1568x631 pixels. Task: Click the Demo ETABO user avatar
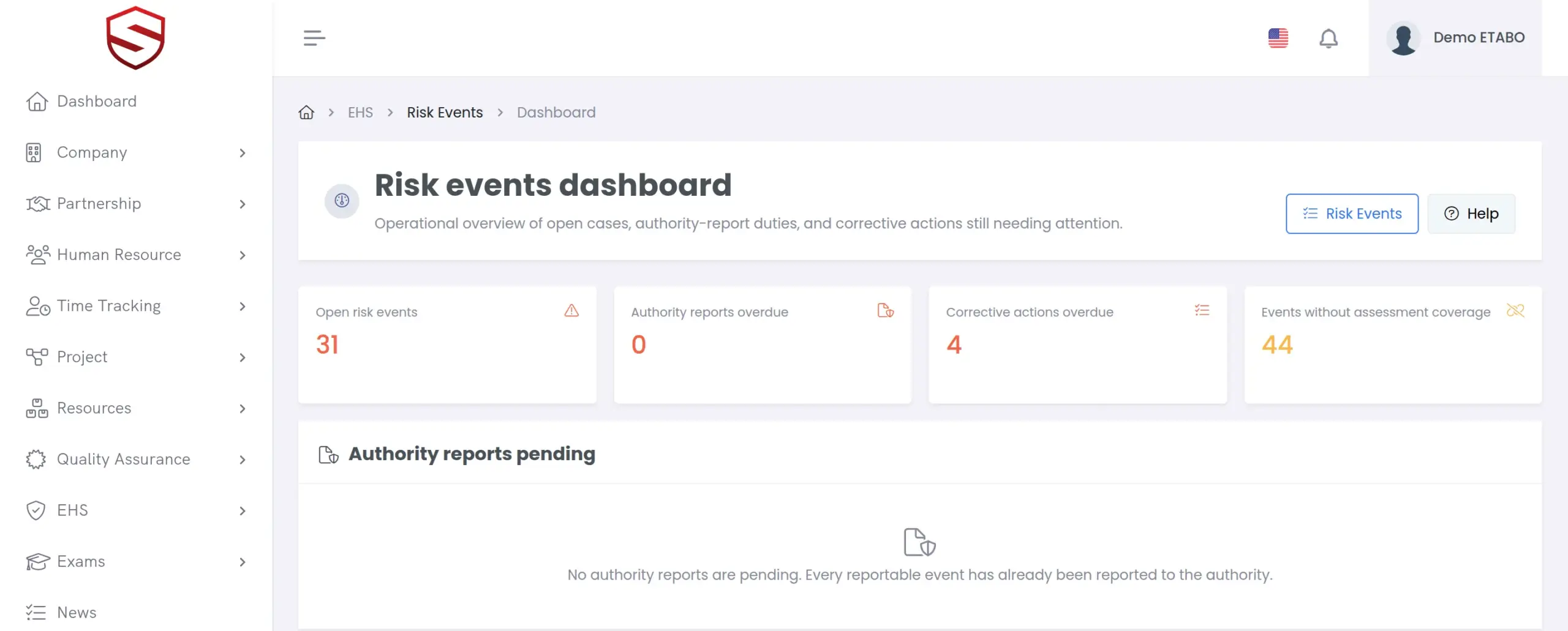[1403, 38]
